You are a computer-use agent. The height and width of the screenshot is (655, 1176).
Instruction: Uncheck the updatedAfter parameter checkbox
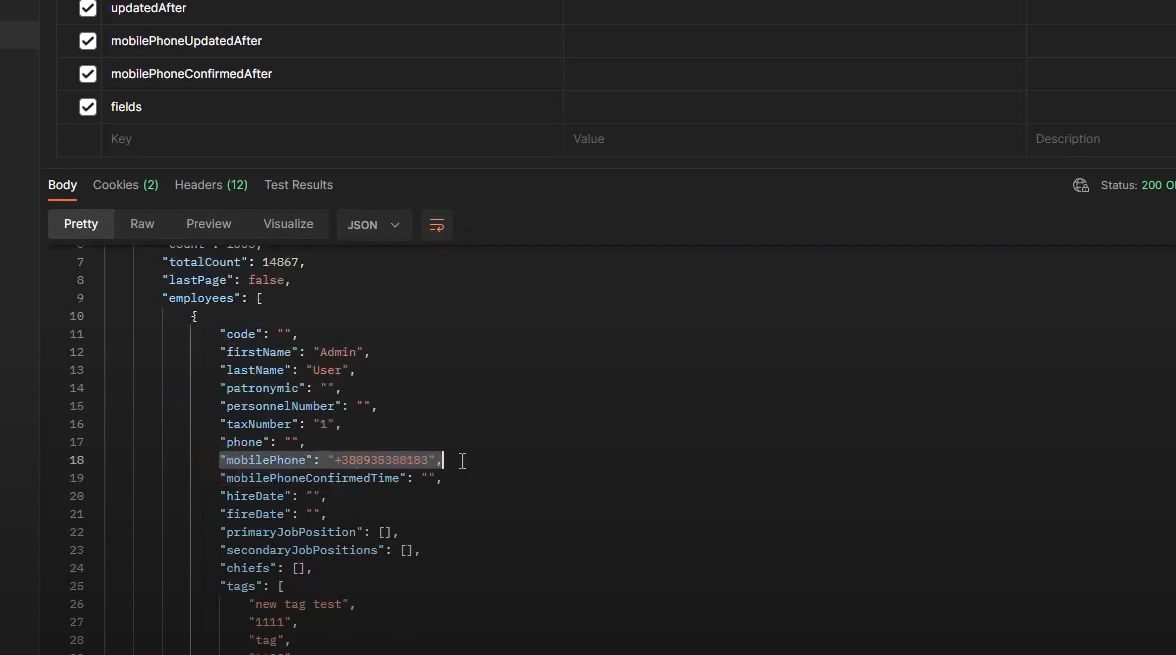88,8
